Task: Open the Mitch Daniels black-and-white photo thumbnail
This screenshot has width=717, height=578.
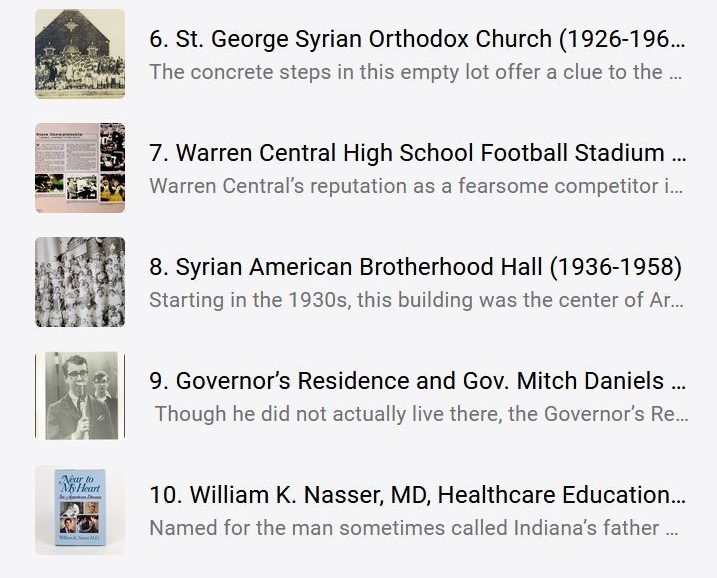Action: [x=80, y=395]
